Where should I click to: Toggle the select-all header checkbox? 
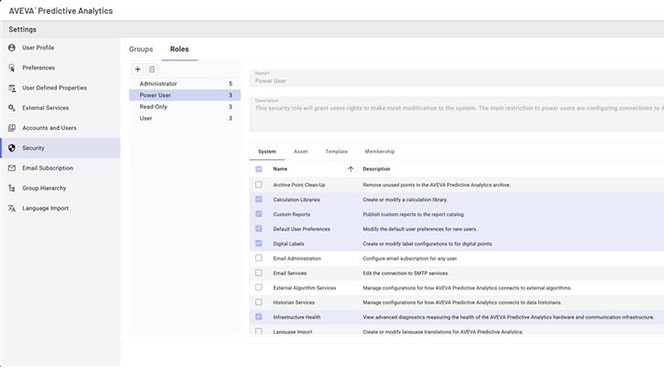coord(259,169)
